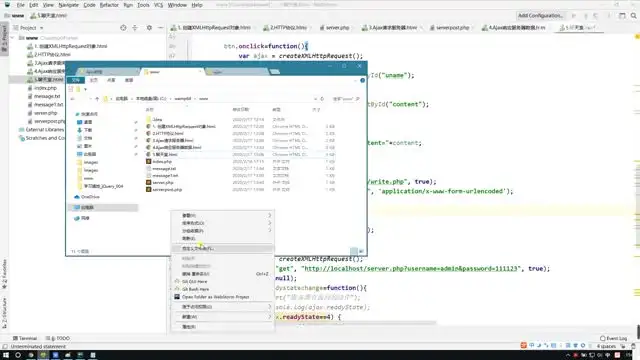Open the Terminal tool window
This screenshot has width=640, height=360.
point(24,338)
